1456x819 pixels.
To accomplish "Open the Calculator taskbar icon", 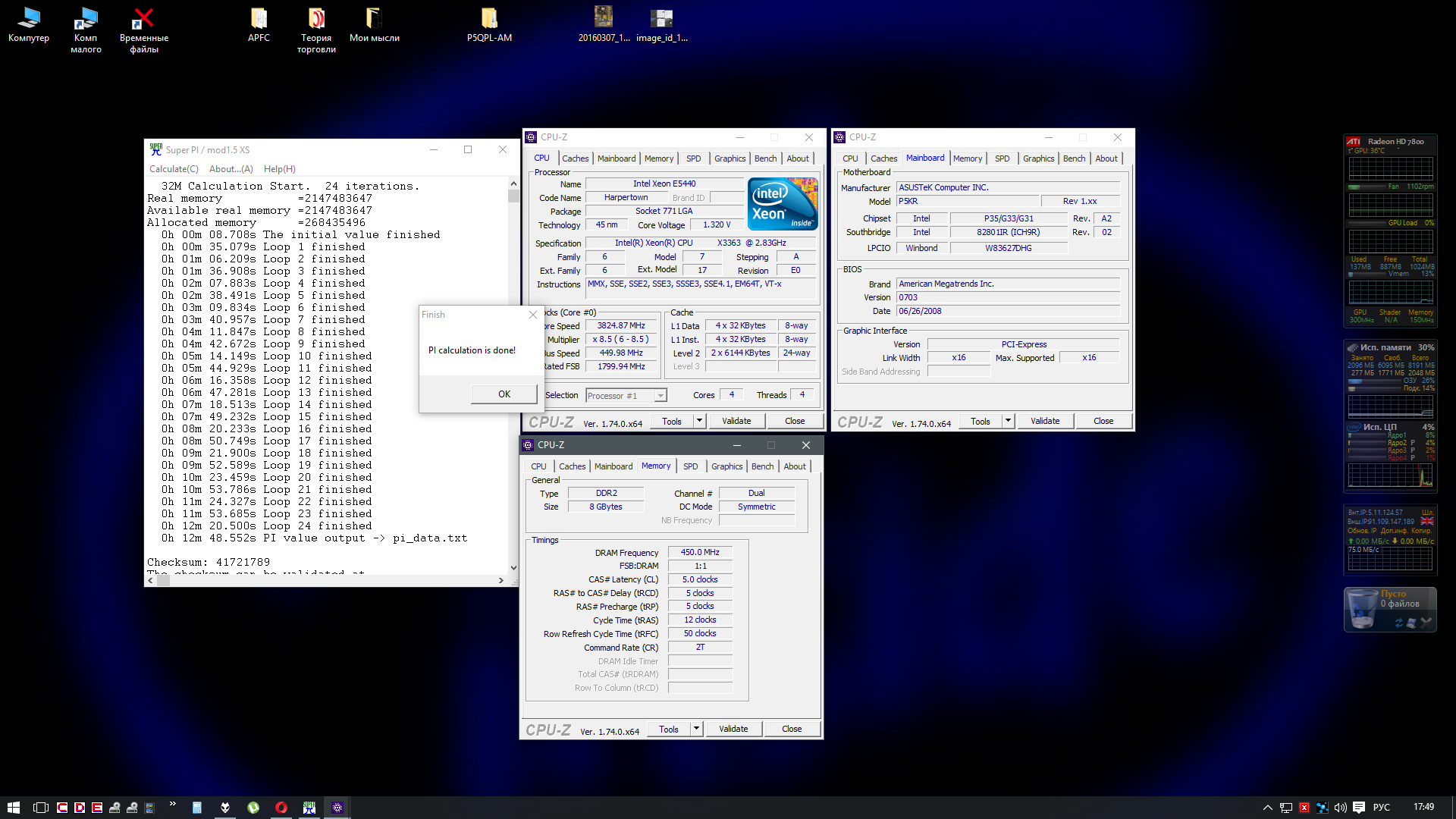I will [196, 808].
